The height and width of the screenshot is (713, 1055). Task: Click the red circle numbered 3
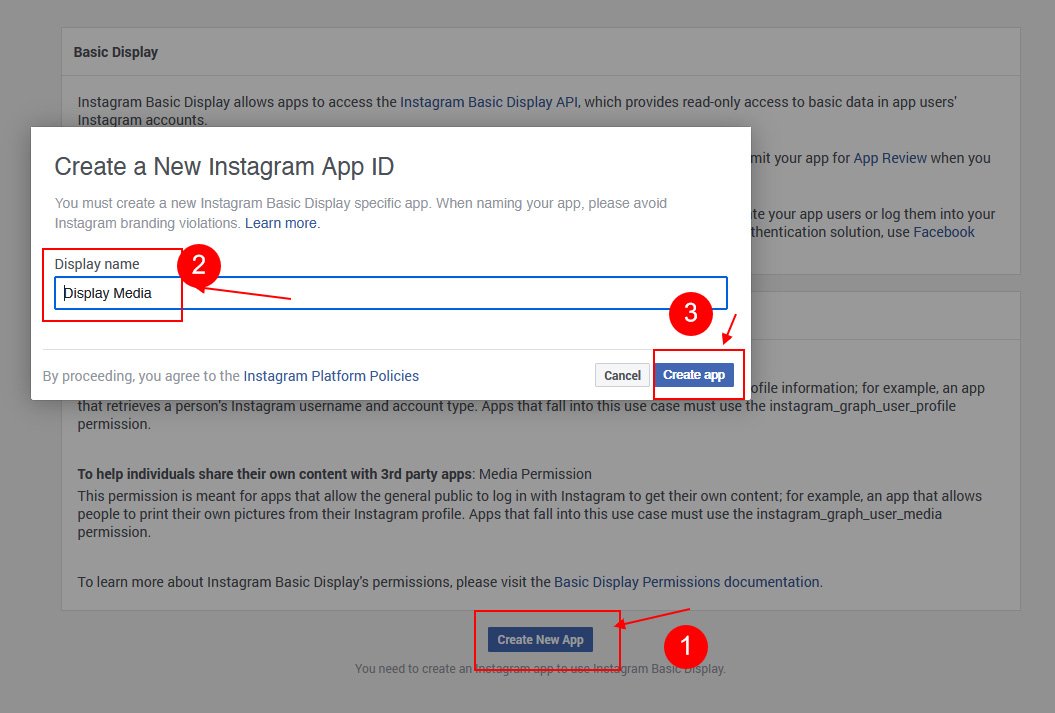point(690,314)
